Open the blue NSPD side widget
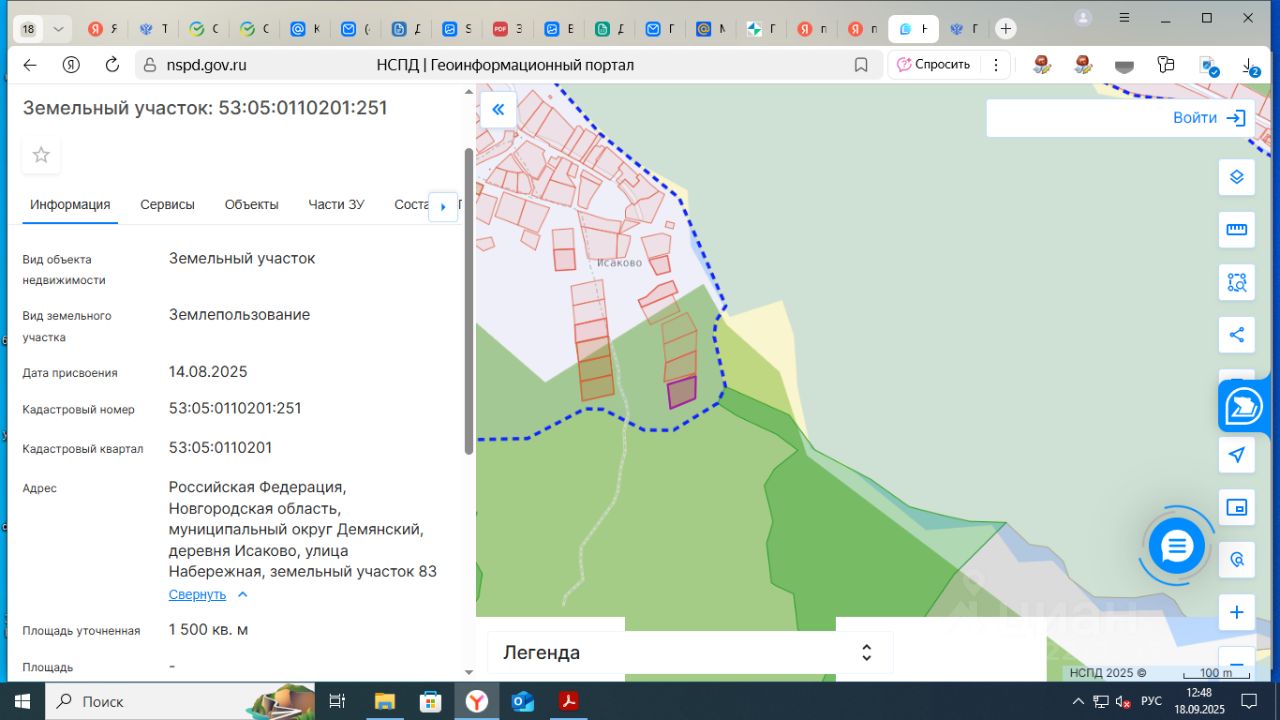 pyautogui.click(x=1246, y=406)
